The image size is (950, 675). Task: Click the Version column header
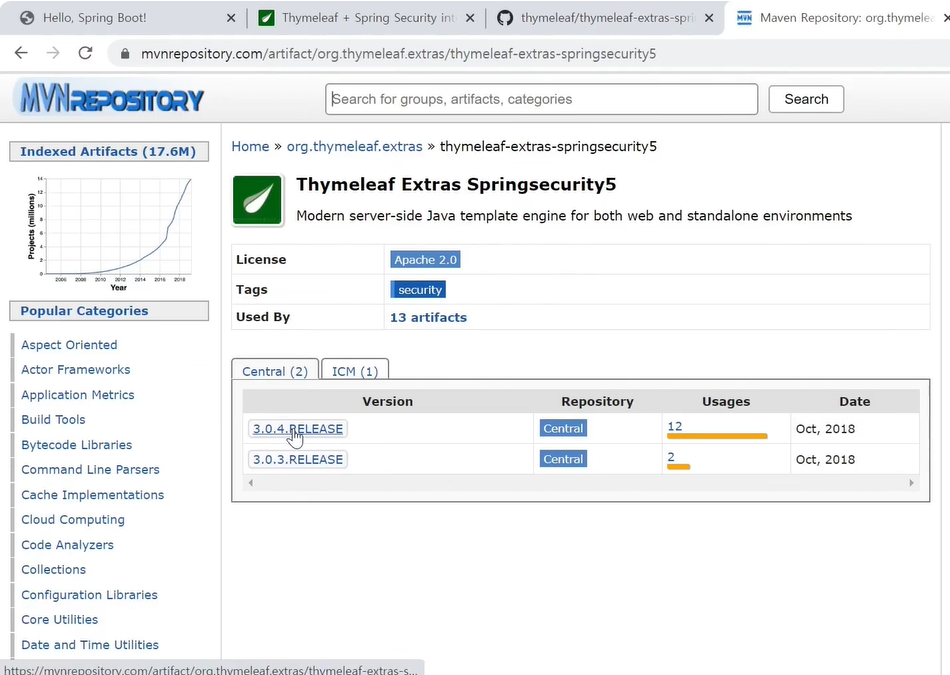click(388, 401)
